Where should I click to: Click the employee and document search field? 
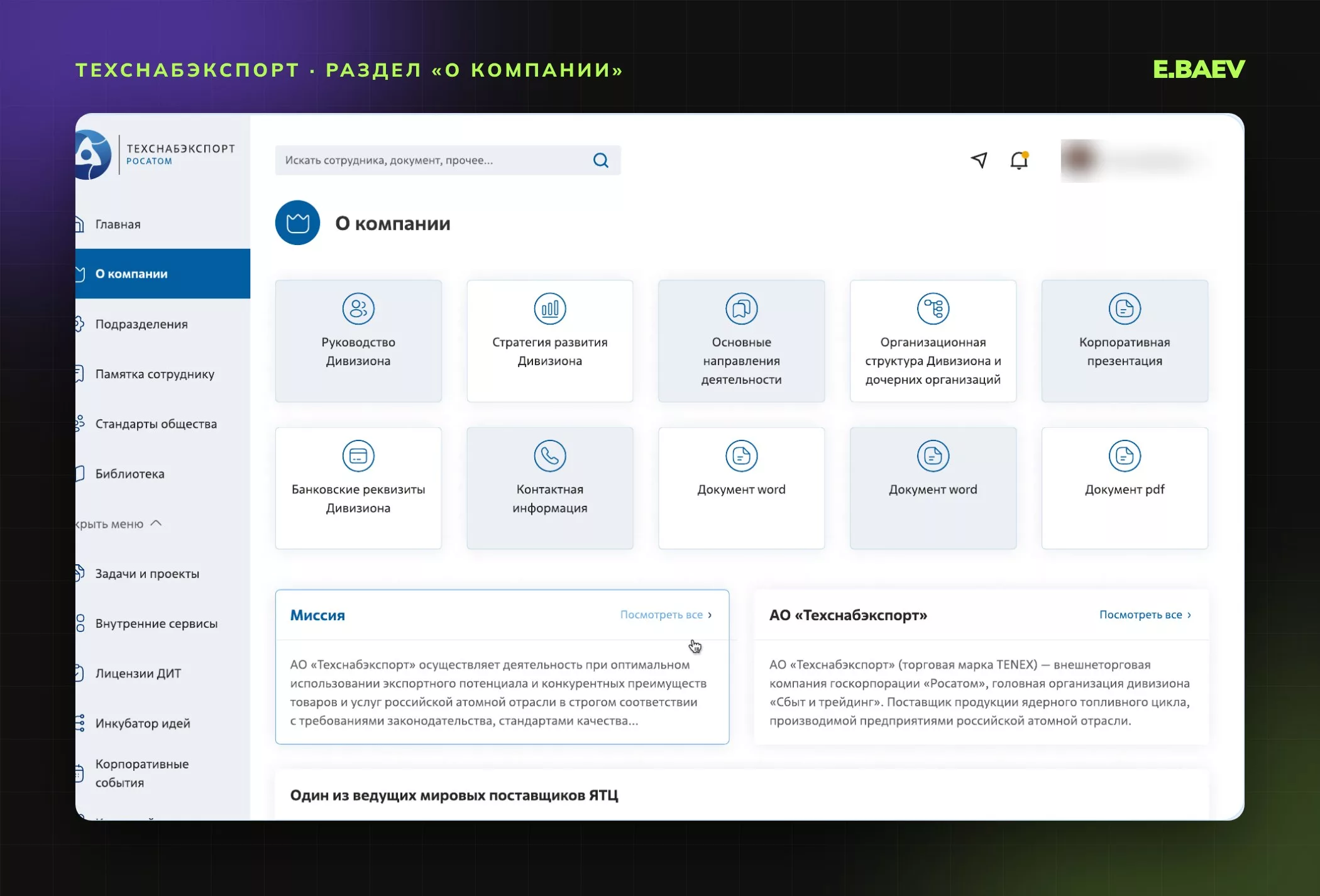click(448, 160)
